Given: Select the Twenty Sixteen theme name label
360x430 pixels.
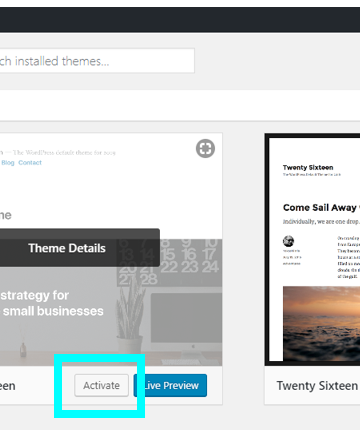Looking at the screenshot, I should point(317,386).
